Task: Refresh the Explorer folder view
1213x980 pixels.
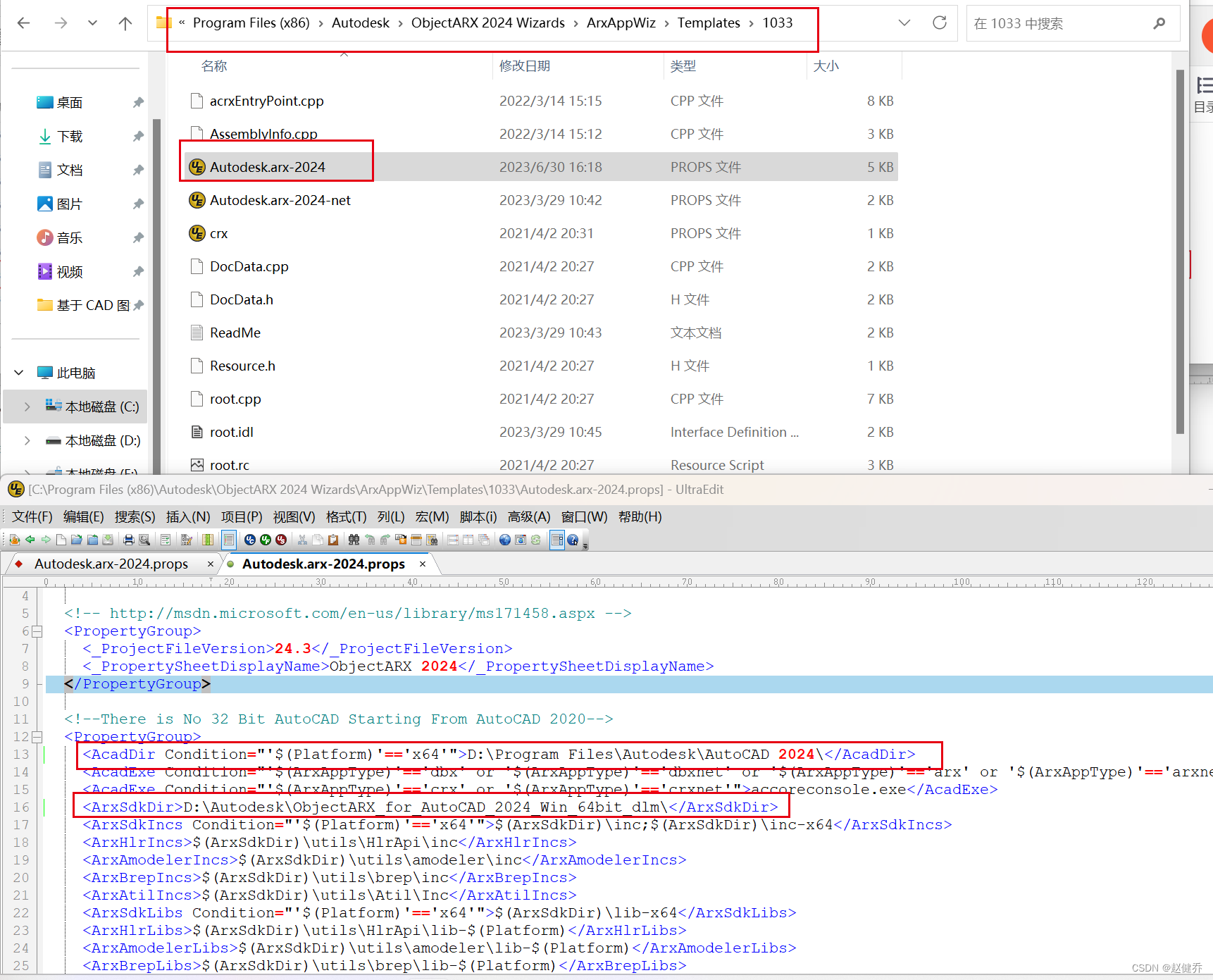Action: (940, 23)
